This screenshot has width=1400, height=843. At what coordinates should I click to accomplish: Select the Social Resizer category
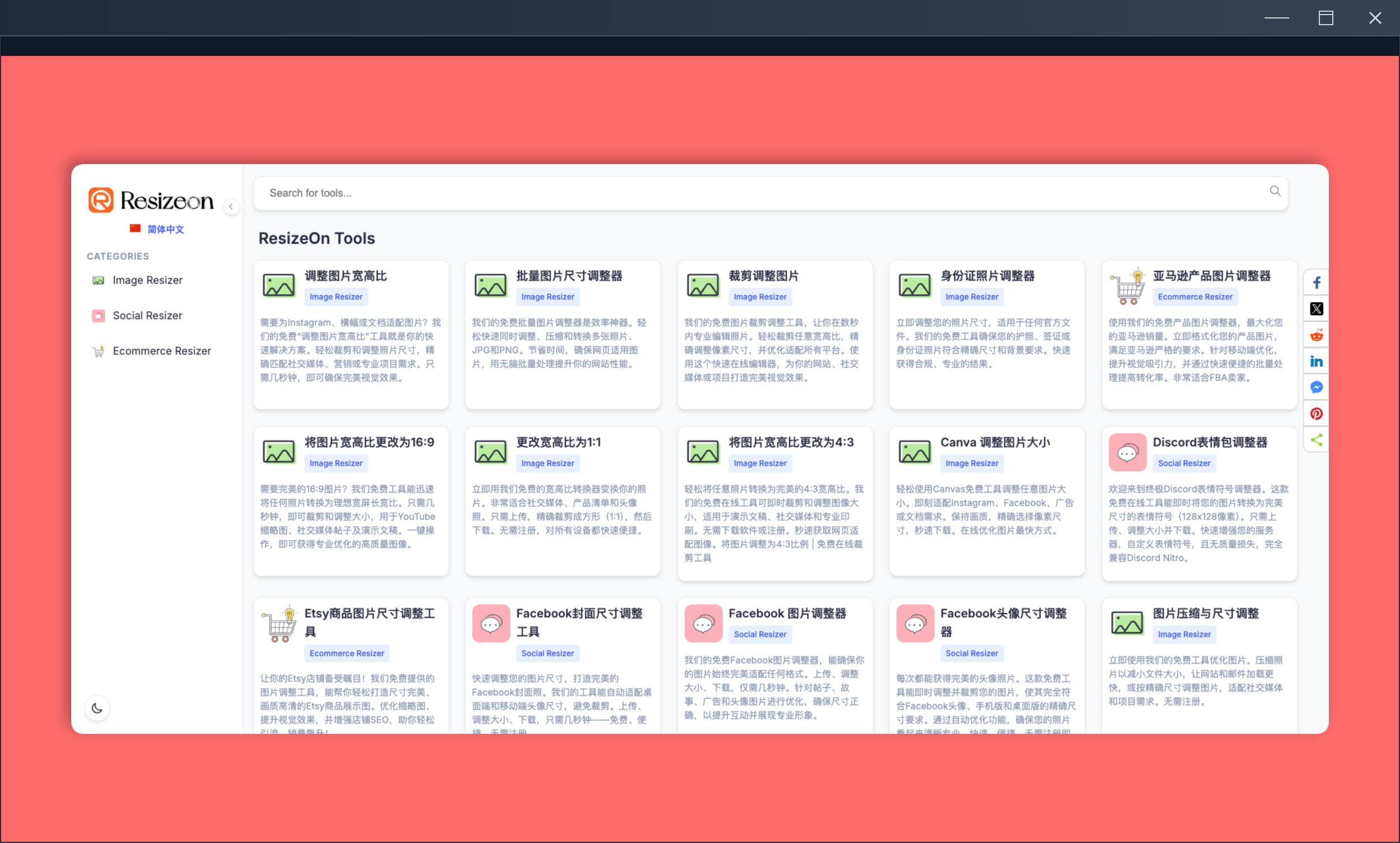click(x=147, y=315)
